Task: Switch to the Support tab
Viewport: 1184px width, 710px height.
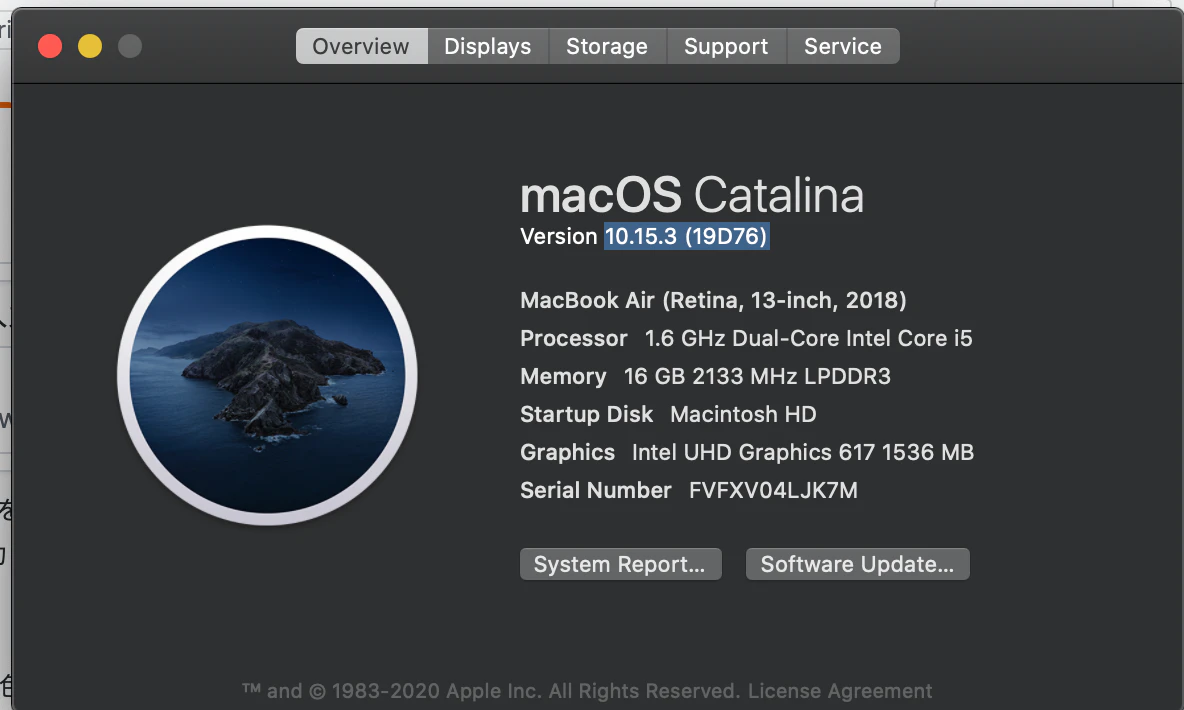Action: pos(726,46)
